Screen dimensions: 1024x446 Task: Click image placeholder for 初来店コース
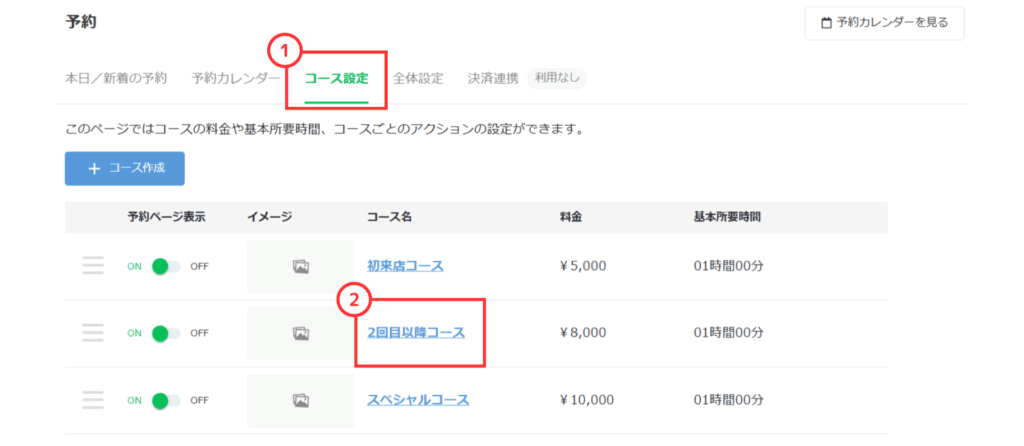[300, 266]
